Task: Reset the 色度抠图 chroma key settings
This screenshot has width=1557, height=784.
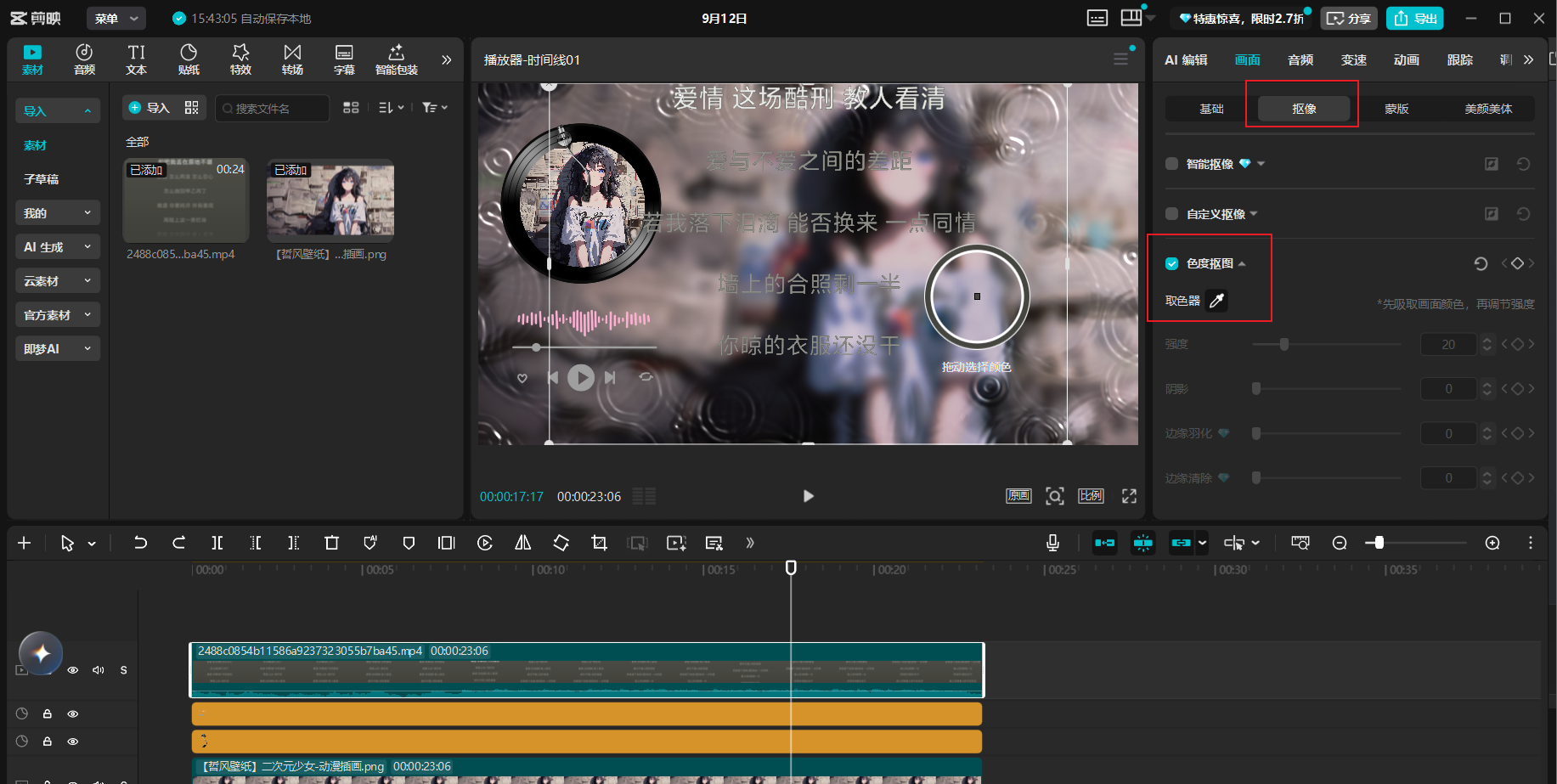Action: pyautogui.click(x=1481, y=263)
